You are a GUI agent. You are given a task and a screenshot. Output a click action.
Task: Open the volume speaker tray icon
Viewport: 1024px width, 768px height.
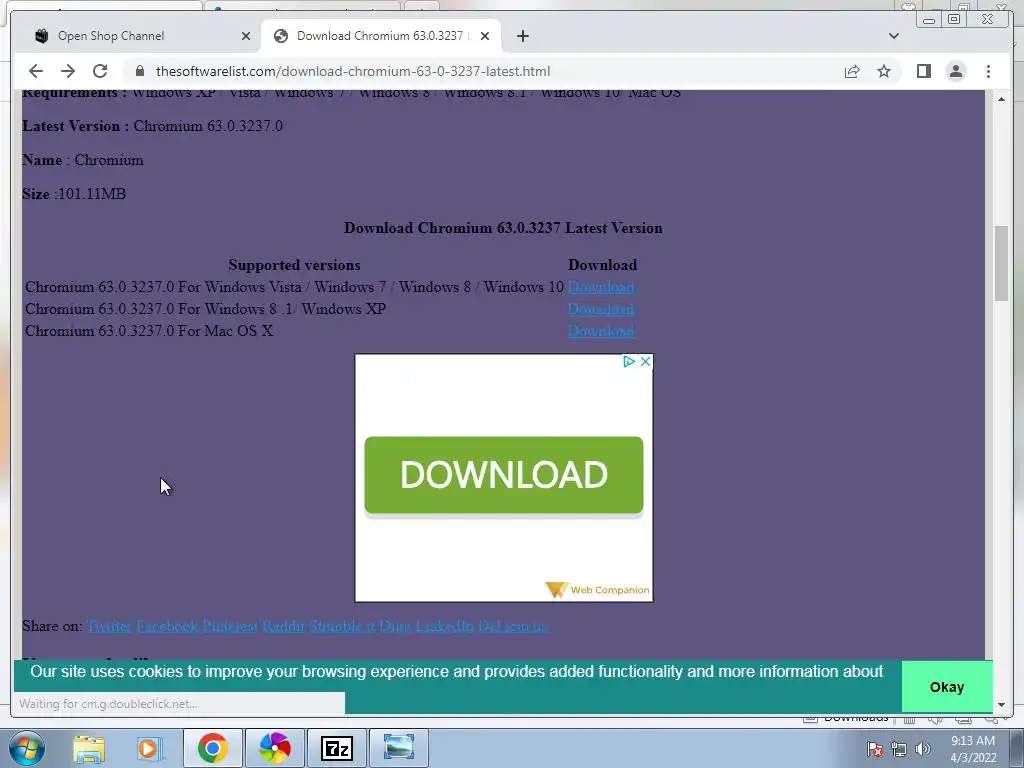point(923,749)
